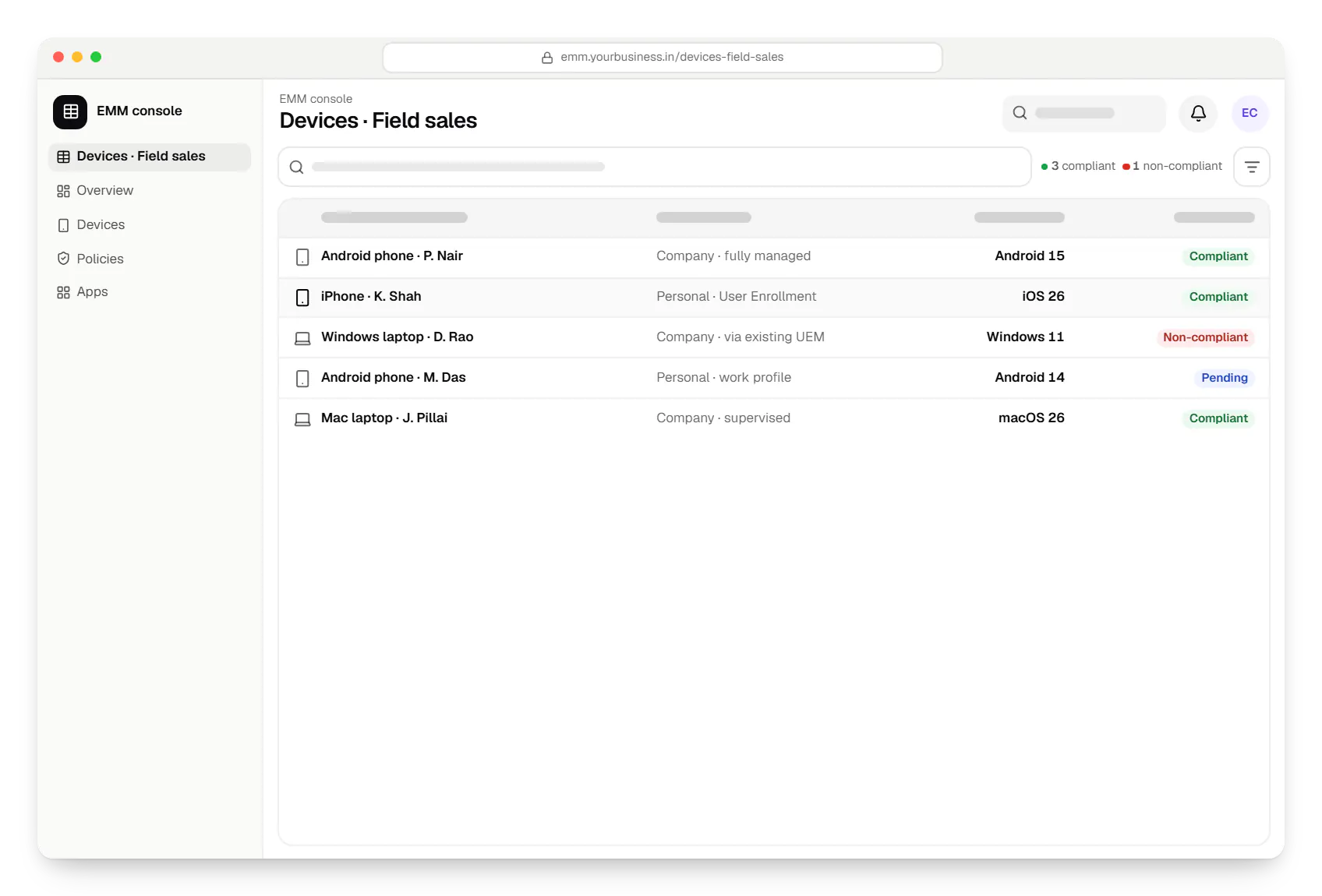Click the iOS 26 OS cell
1322x896 pixels.
[1043, 297]
